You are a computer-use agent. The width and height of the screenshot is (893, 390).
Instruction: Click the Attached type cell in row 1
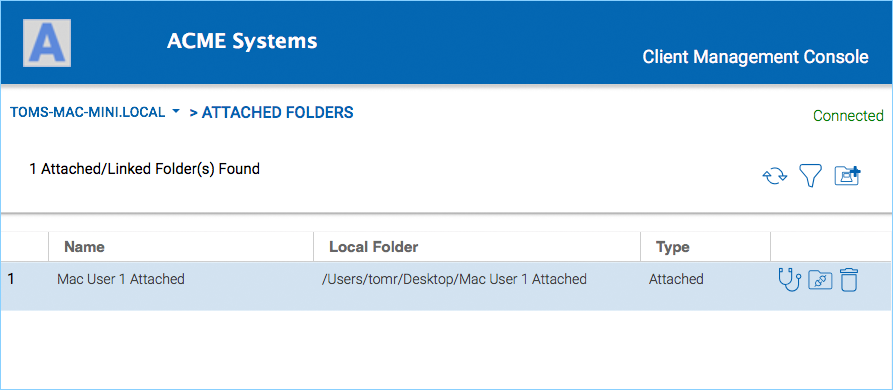click(676, 279)
